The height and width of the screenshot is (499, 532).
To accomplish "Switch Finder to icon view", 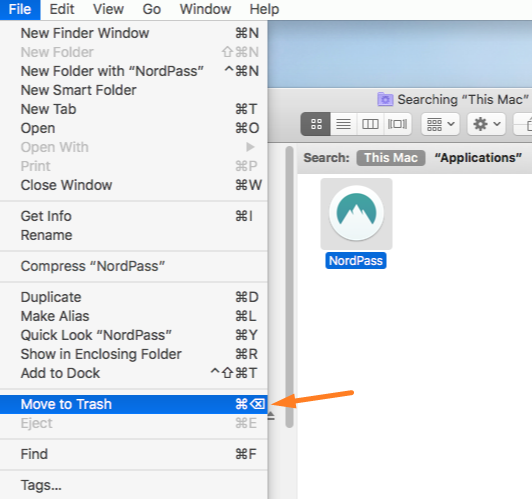I will (316, 124).
